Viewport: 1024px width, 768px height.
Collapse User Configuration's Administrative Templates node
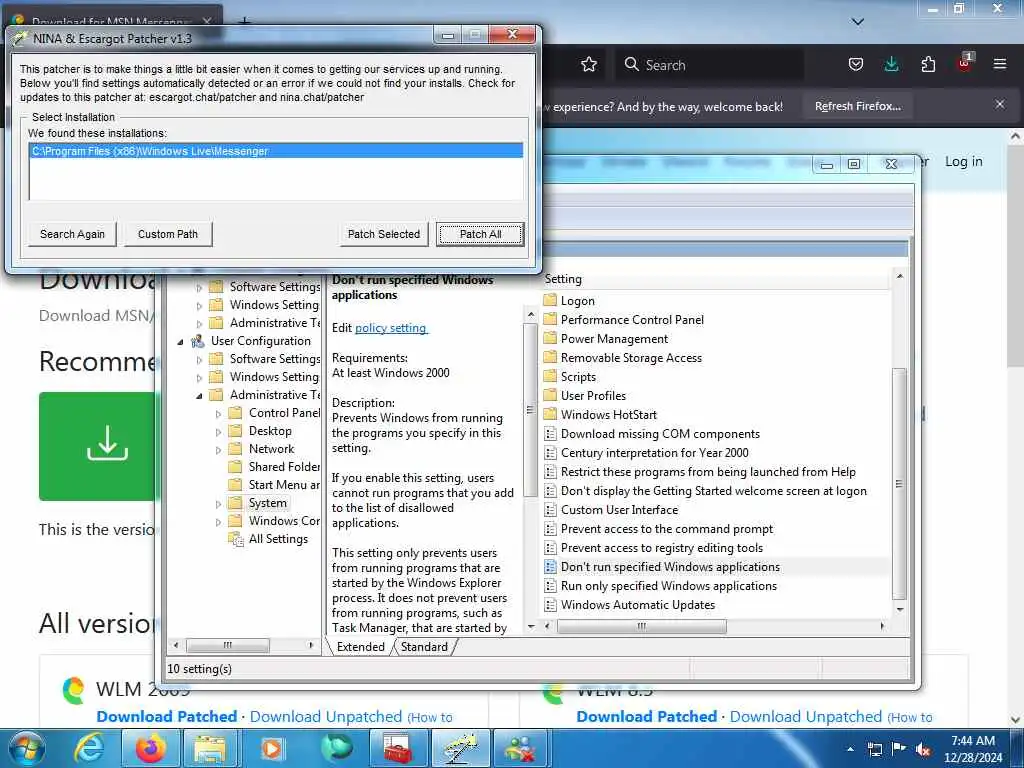pyautogui.click(x=199, y=395)
